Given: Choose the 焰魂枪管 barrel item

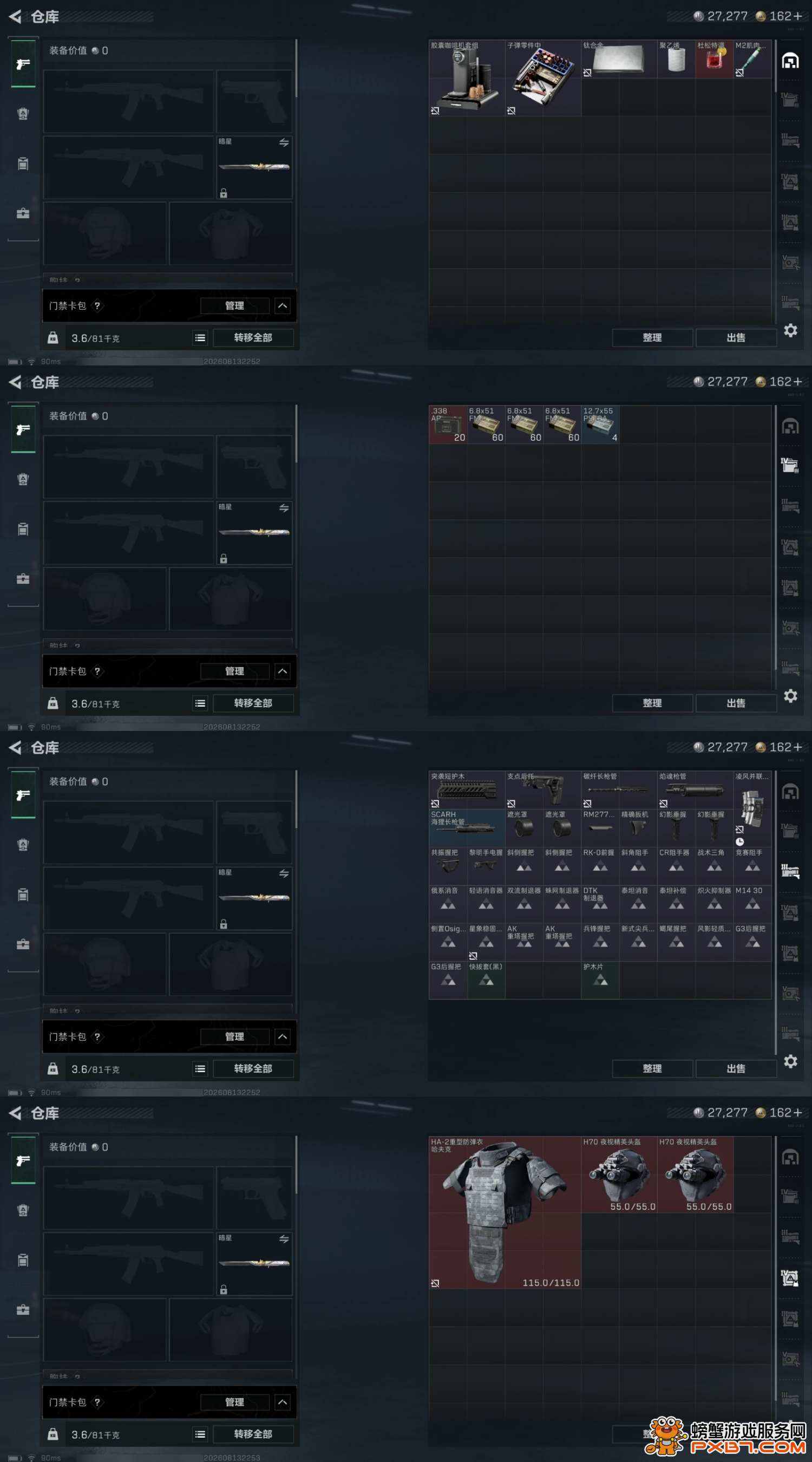Looking at the screenshot, I should 695,790.
